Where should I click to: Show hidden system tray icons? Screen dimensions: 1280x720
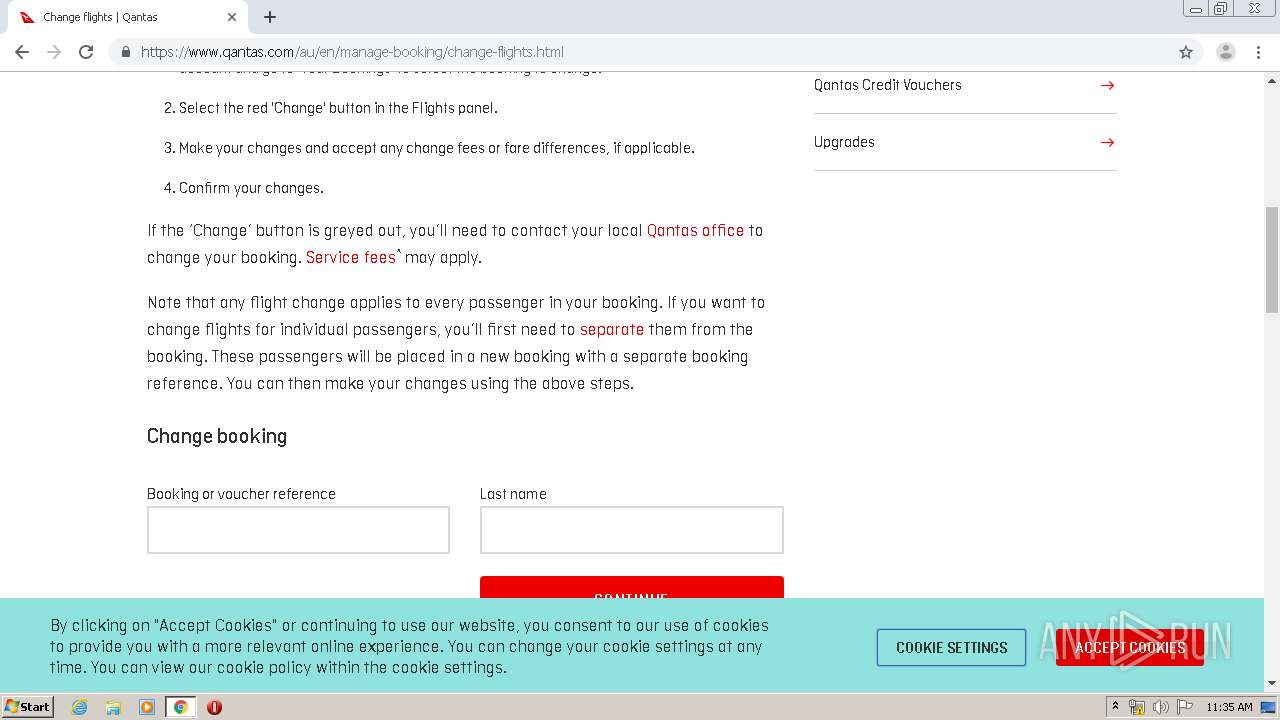click(x=1115, y=707)
